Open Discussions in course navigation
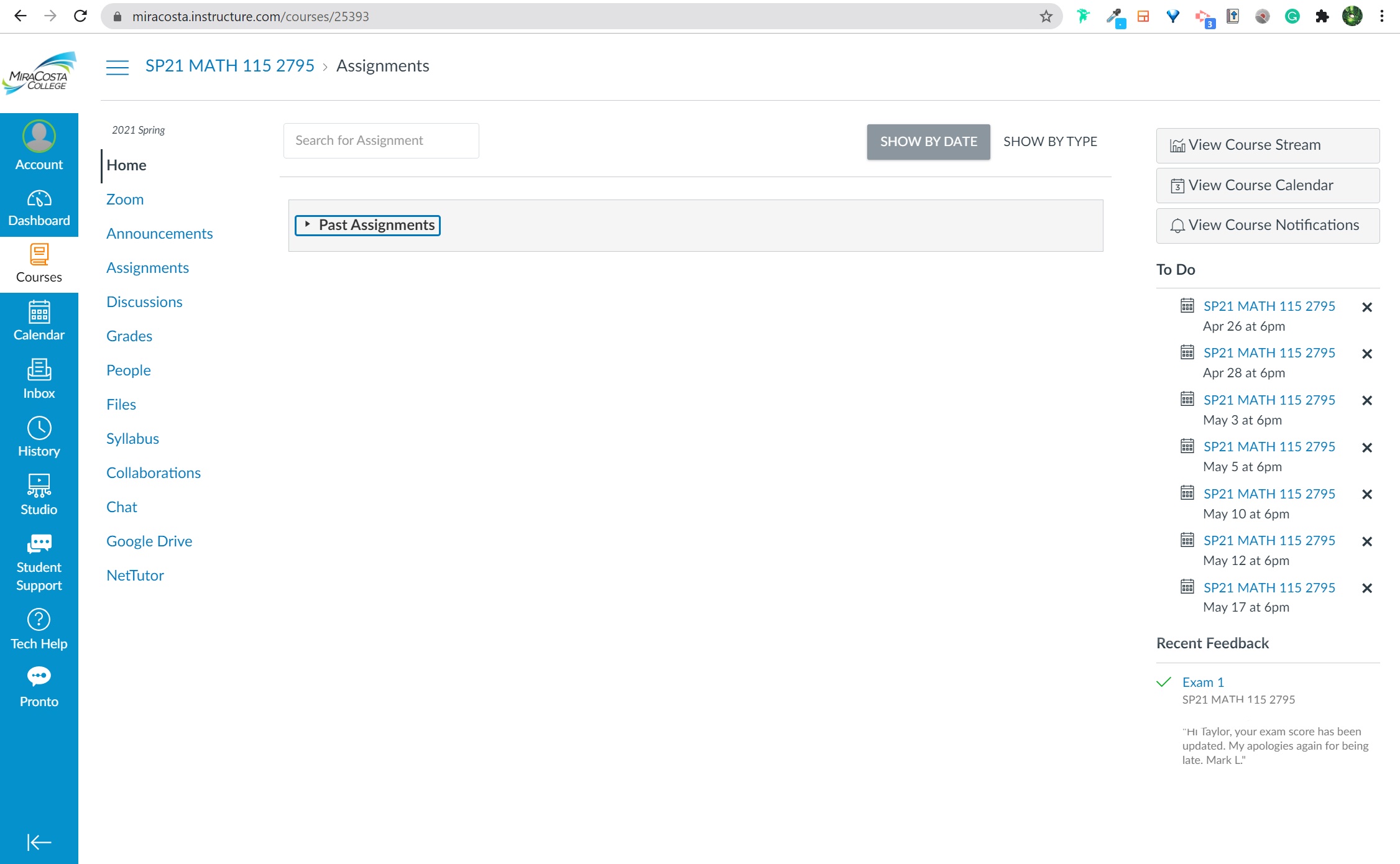Screen dimensions: 1400x864 coord(144,302)
